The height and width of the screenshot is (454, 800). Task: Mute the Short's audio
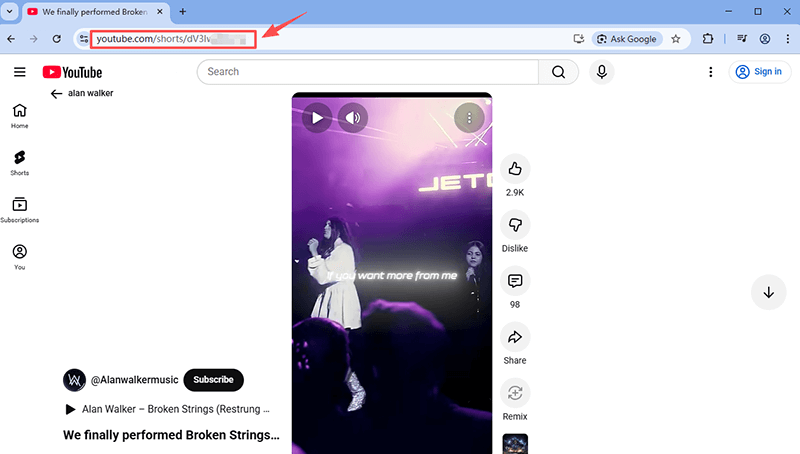pyautogui.click(x=353, y=118)
